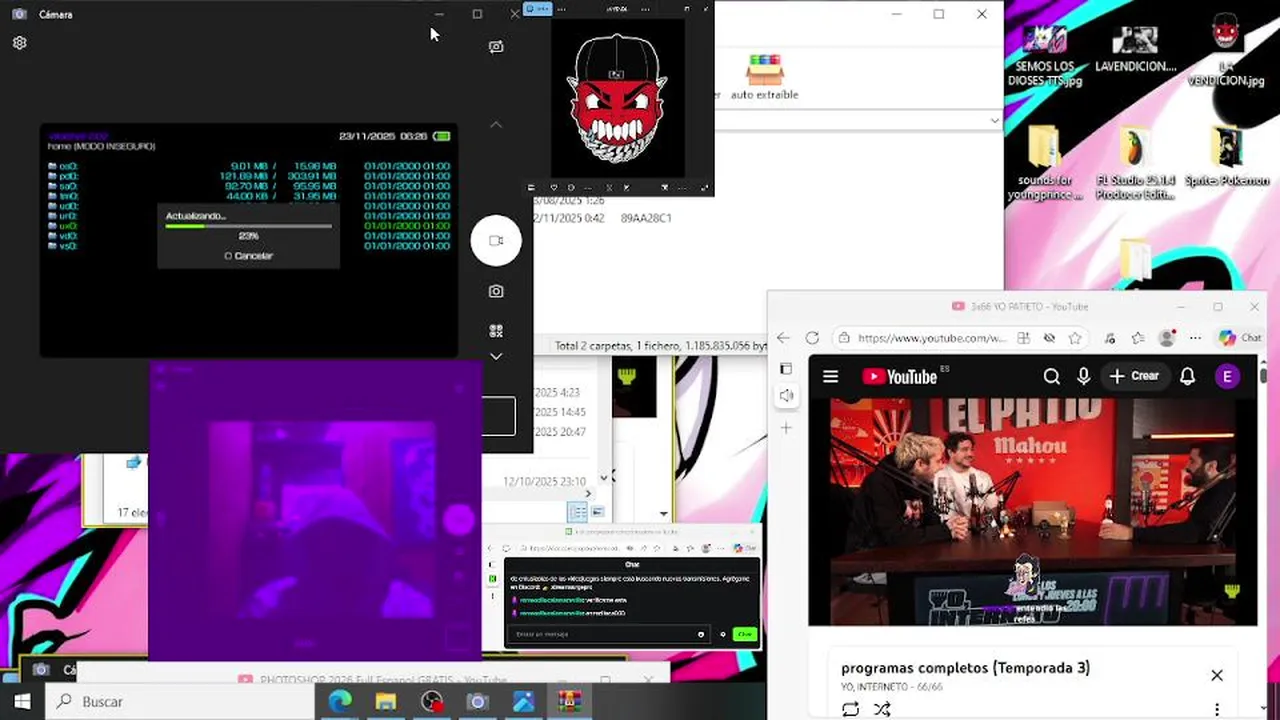Click the YO INTERNETO video player

coord(1032,512)
